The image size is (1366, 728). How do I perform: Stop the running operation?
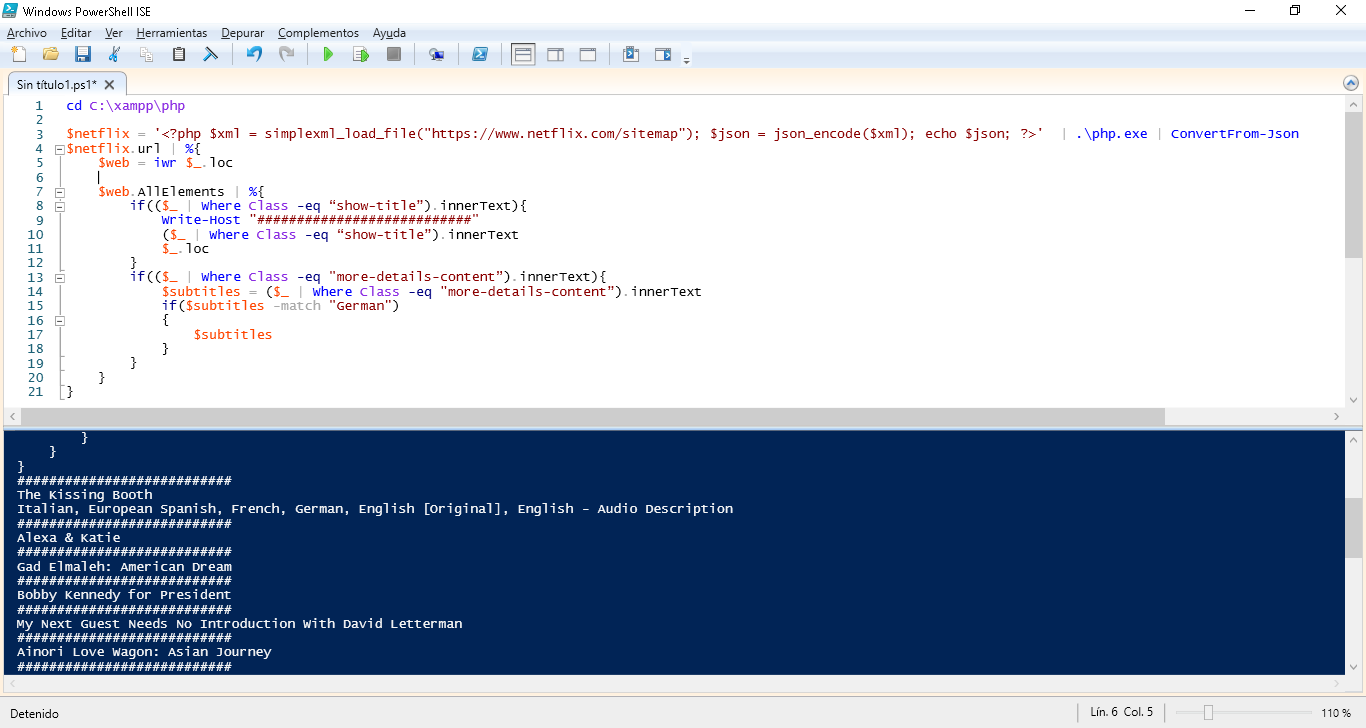pyautogui.click(x=394, y=54)
